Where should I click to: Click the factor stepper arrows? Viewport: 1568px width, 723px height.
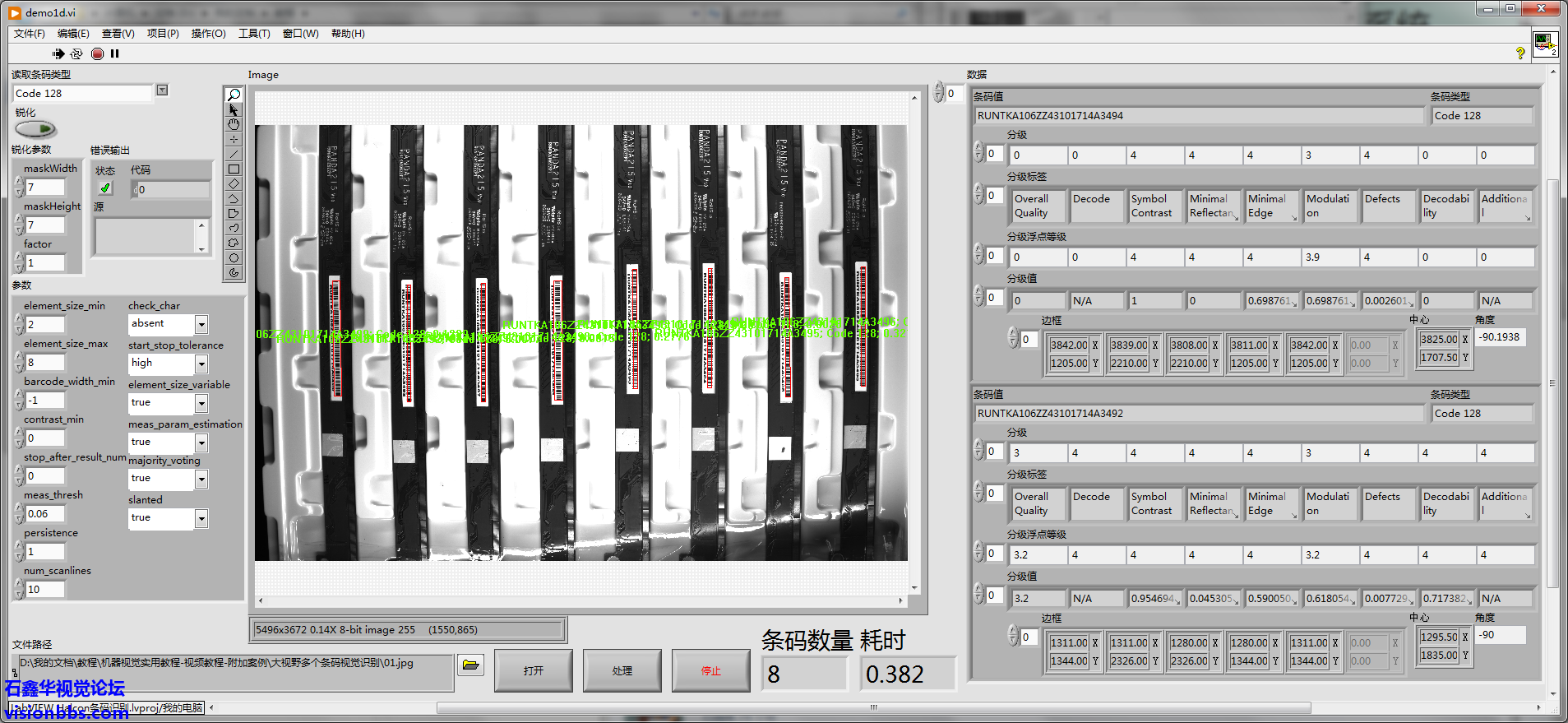pyautogui.click(x=19, y=262)
